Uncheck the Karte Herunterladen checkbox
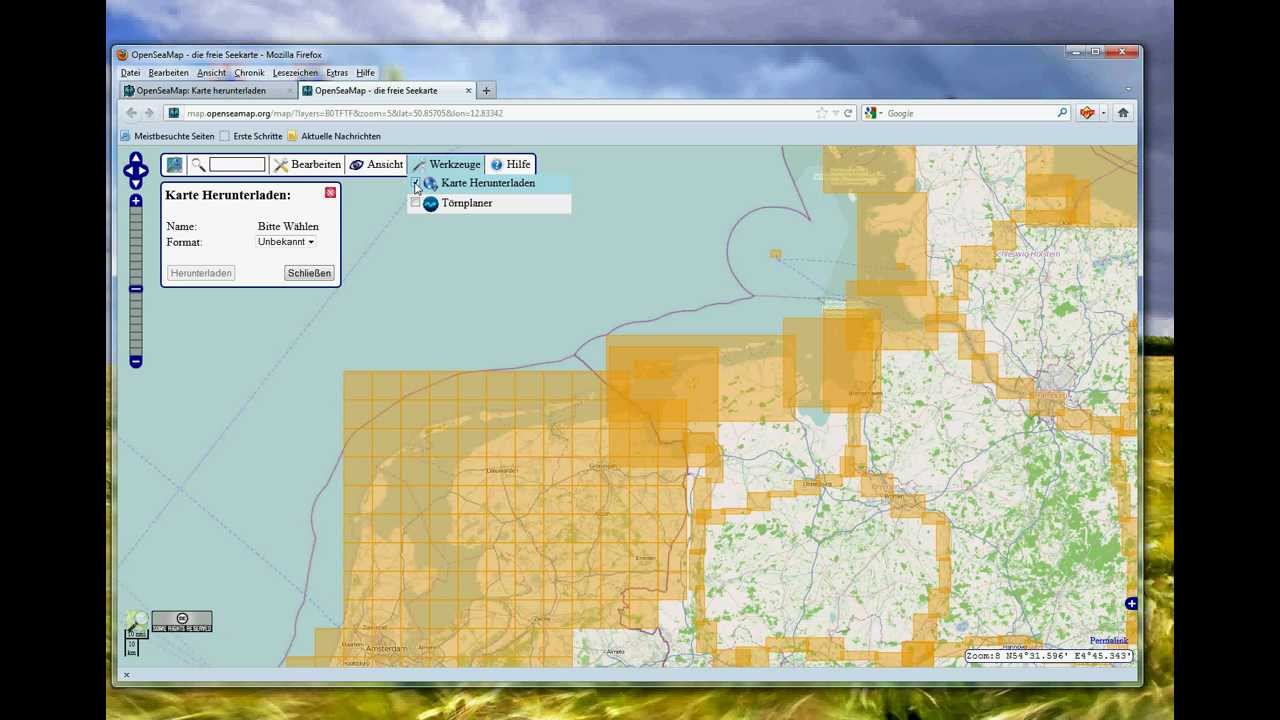The height and width of the screenshot is (720, 1280). coord(416,183)
